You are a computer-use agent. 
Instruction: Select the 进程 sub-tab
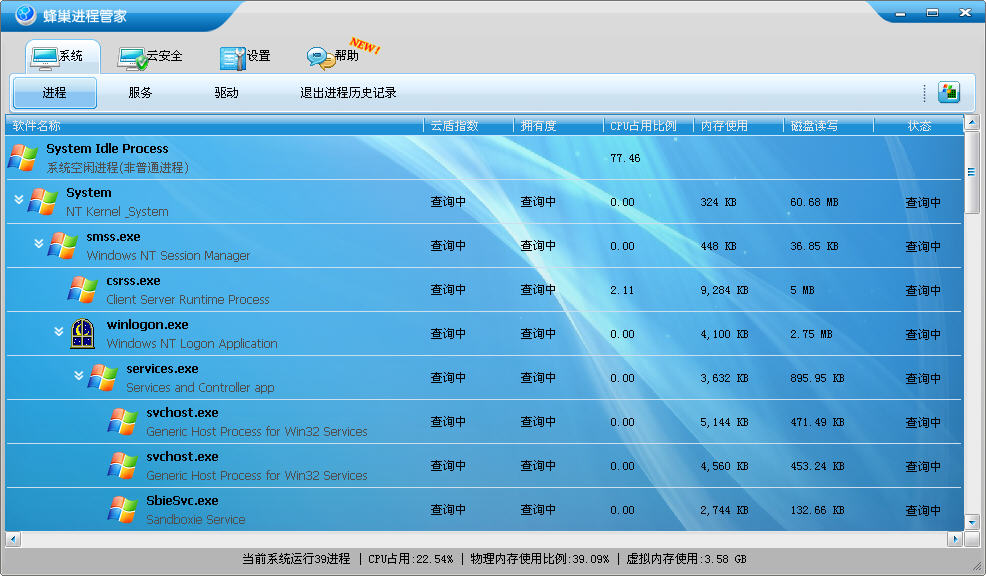pyautogui.click(x=55, y=93)
